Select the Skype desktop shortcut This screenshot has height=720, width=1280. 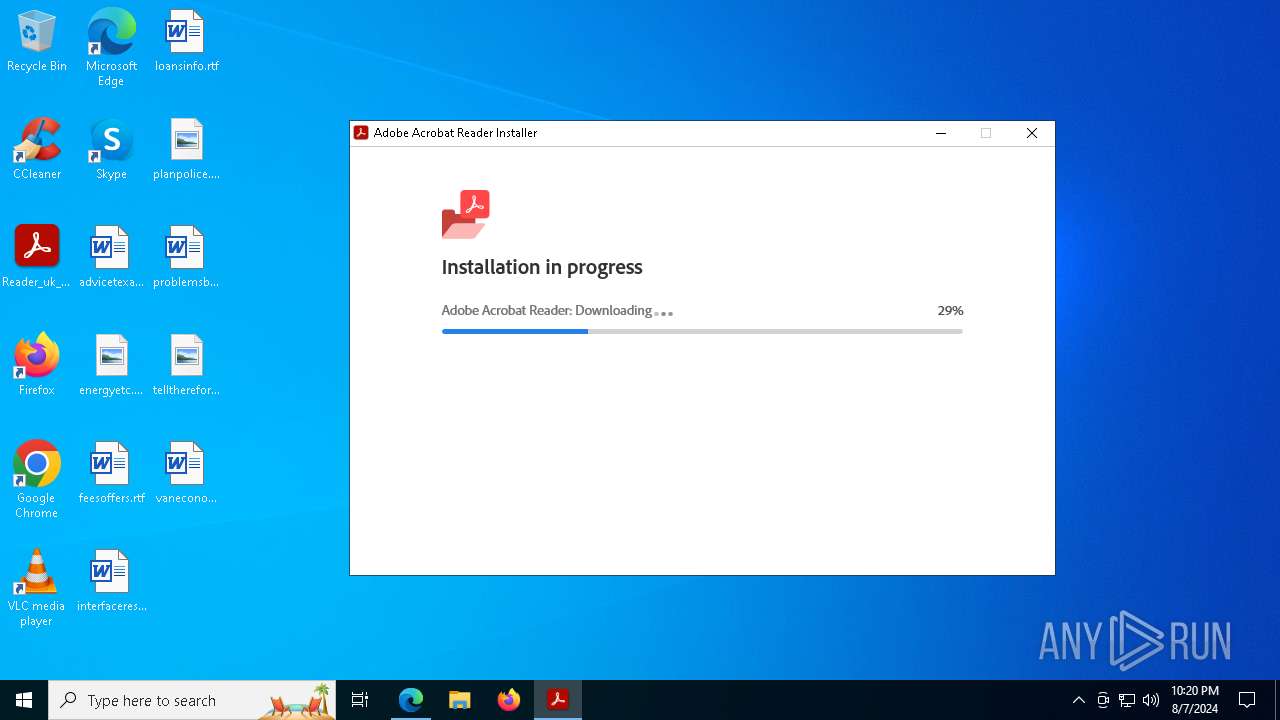111,149
